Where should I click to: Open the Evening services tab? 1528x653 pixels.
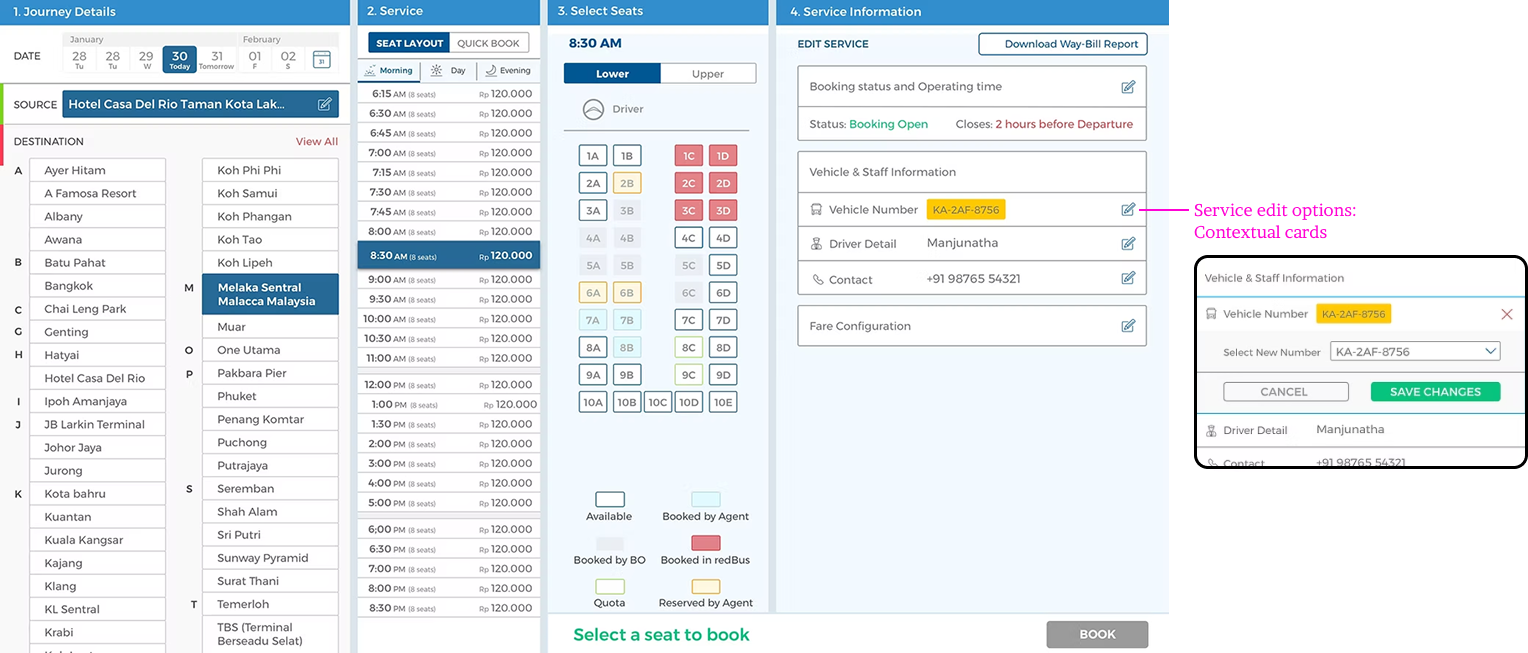tap(508, 71)
